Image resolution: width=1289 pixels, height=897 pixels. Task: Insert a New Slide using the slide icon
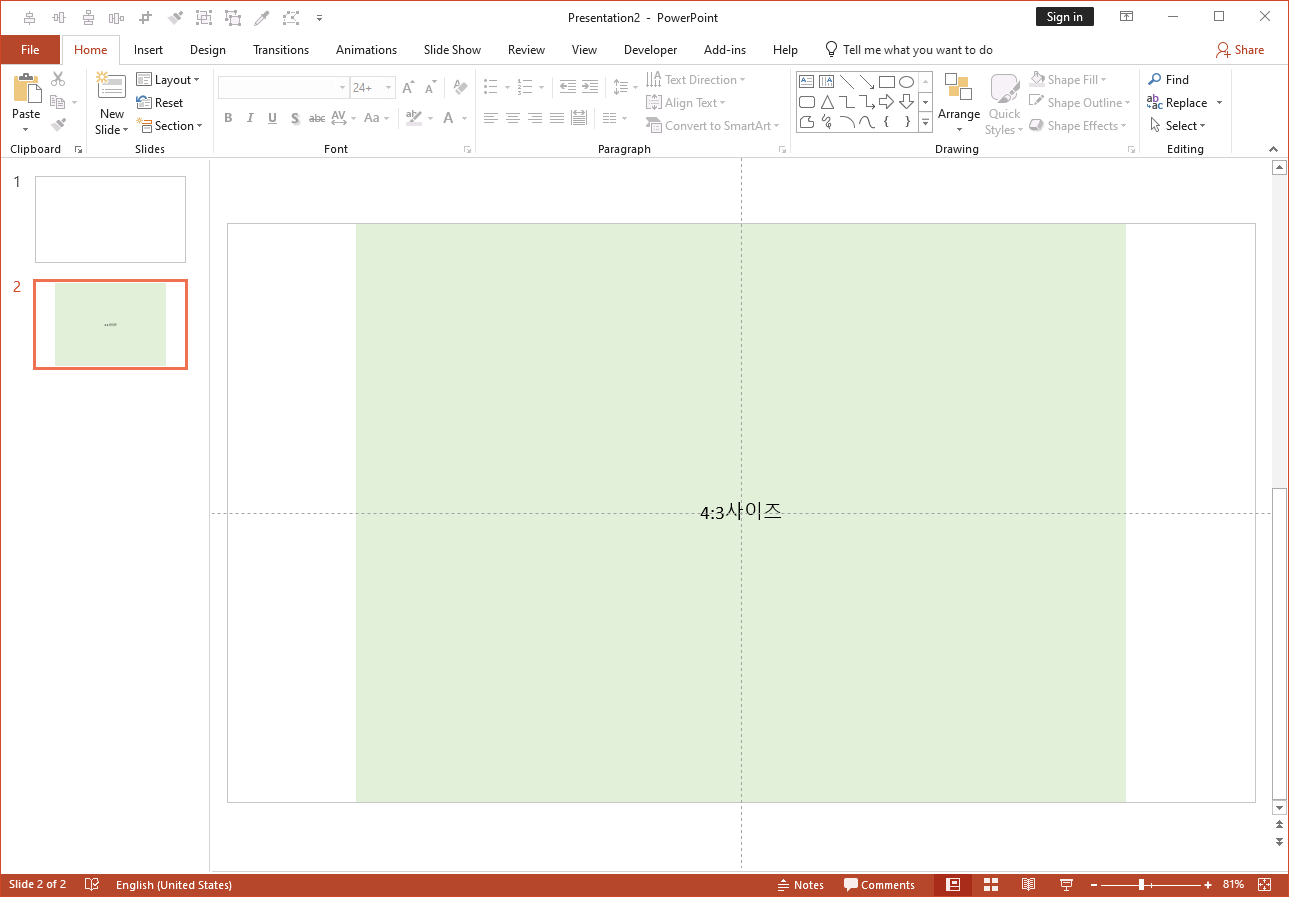[111, 86]
